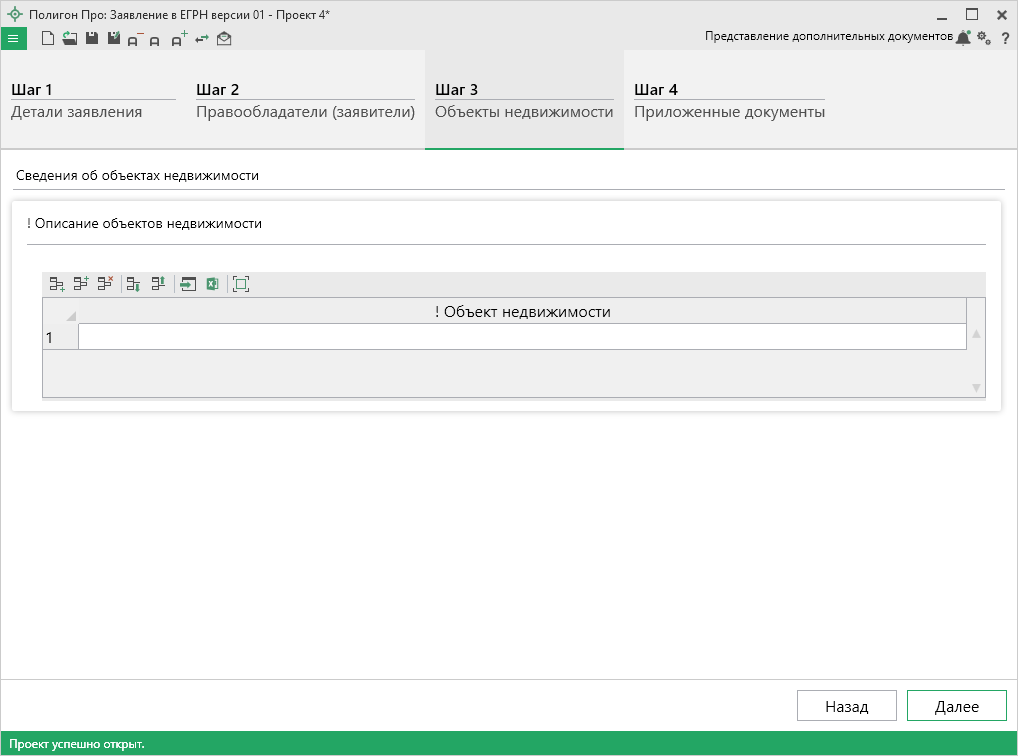1018x756 pixels.
Task: Open the green hamburger main menu
Action: pyautogui.click(x=13, y=39)
